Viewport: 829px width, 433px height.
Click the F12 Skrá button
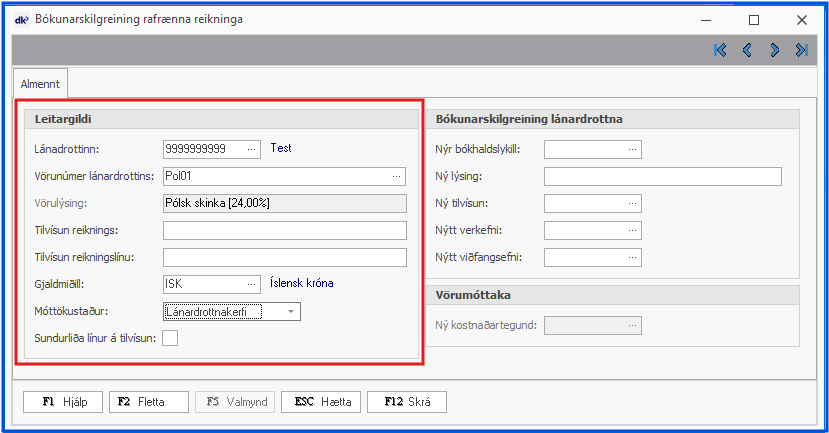click(x=407, y=402)
